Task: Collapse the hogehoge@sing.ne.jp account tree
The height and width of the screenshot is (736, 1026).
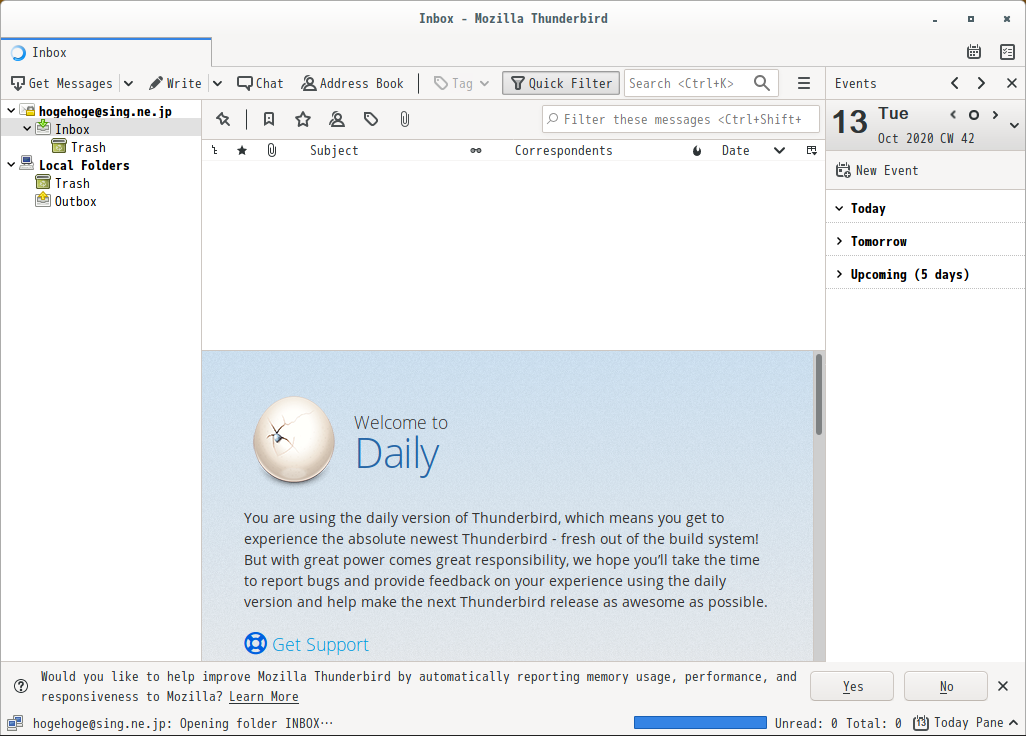Action: coord(11,111)
